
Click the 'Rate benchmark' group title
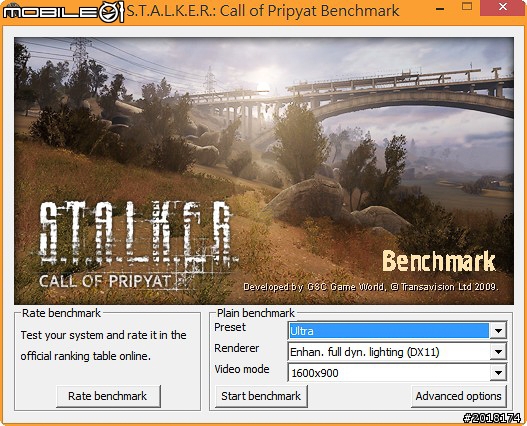pos(61,313)
